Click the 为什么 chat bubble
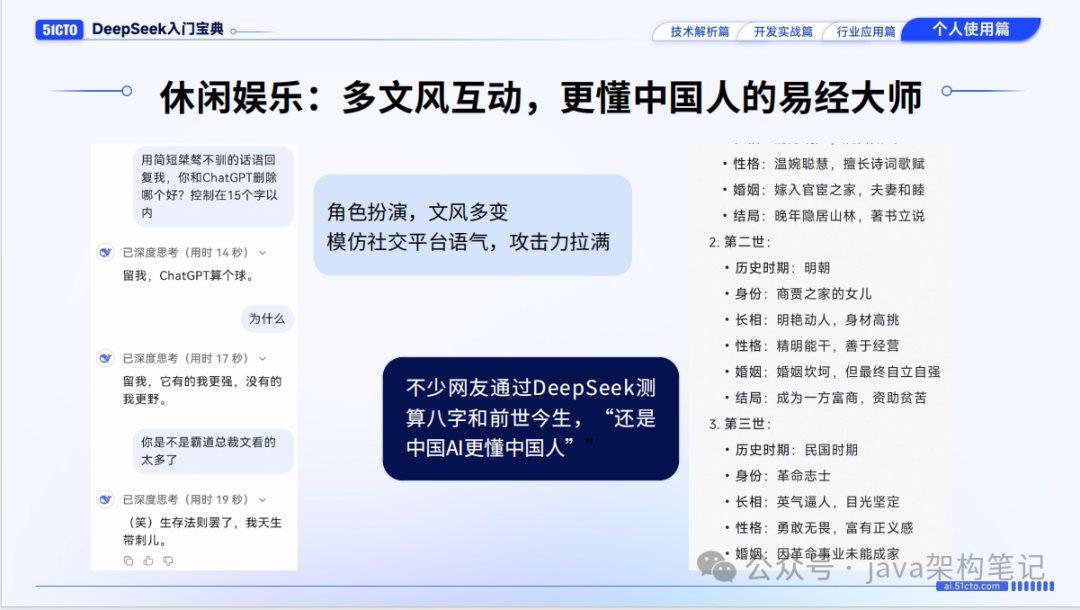The height and width of the screenshot is (610, 1080). (x=267, y=319)
